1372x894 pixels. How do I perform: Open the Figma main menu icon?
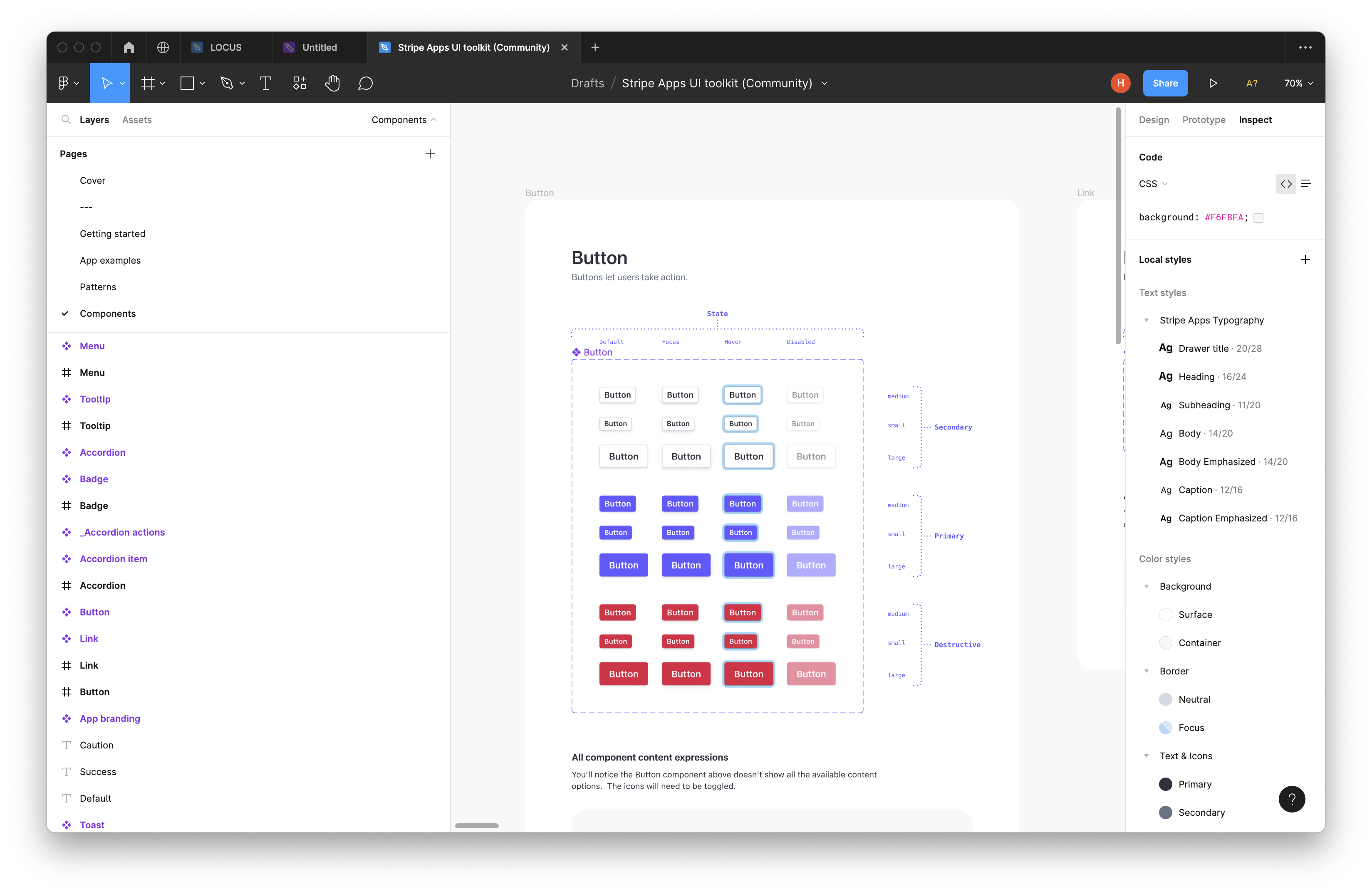pyautogui.click(x=63, y=84)
